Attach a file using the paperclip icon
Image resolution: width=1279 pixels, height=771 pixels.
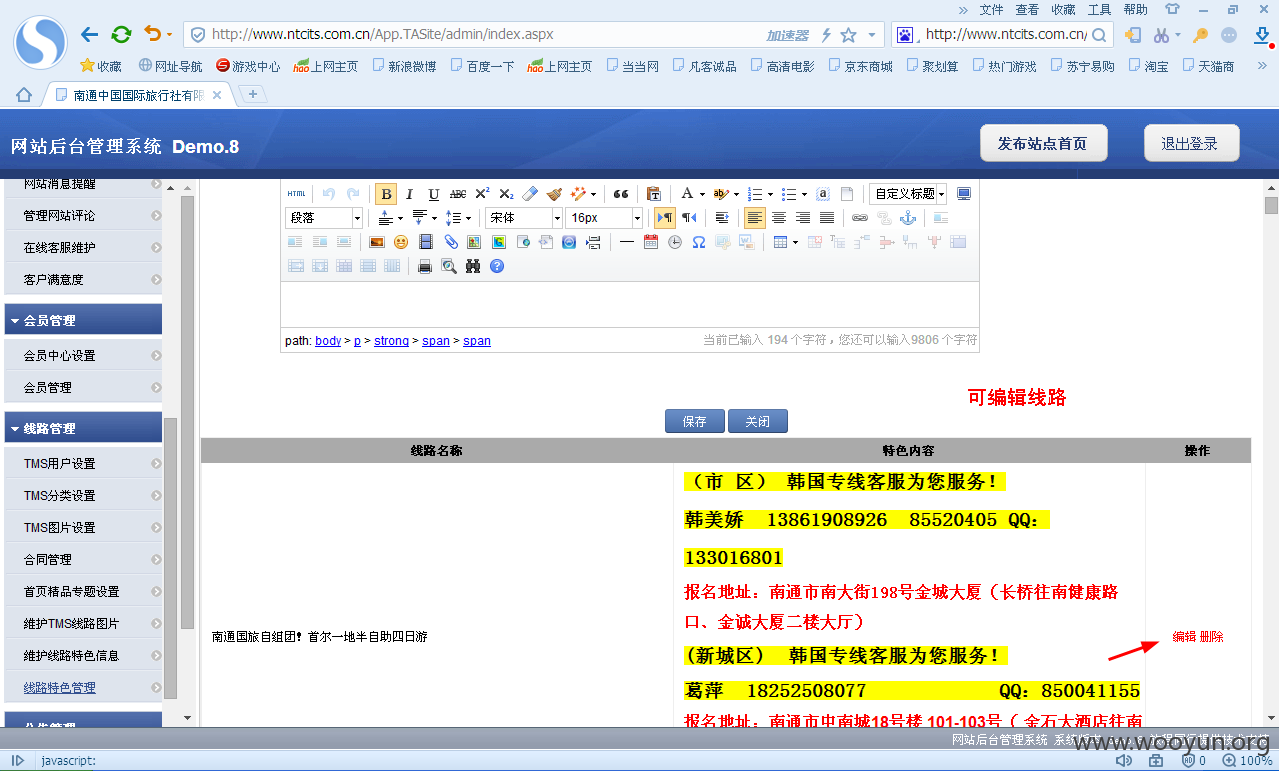[x=450, y=242]
